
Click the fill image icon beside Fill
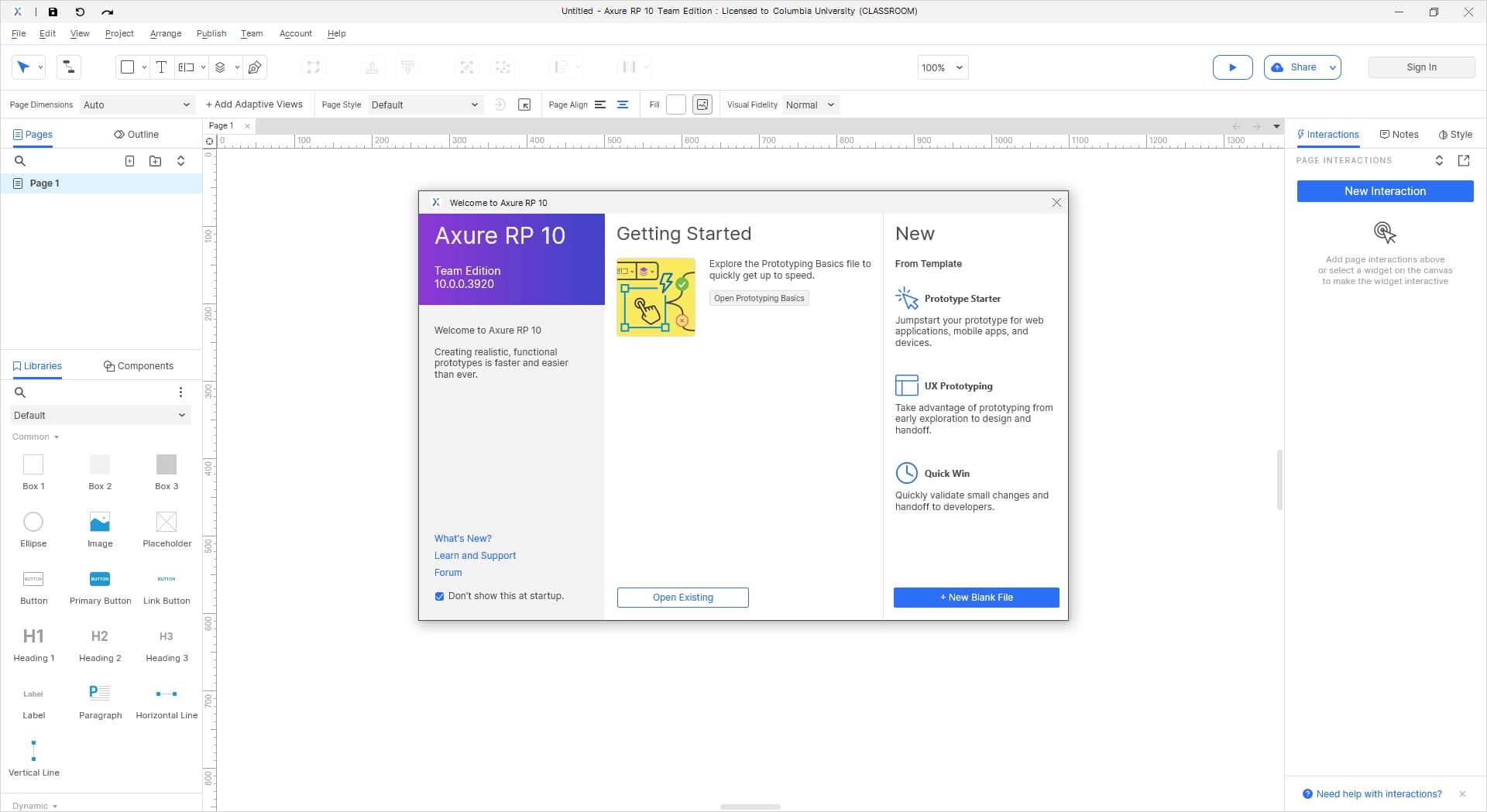pyautogui.click(x=702, y=104)
